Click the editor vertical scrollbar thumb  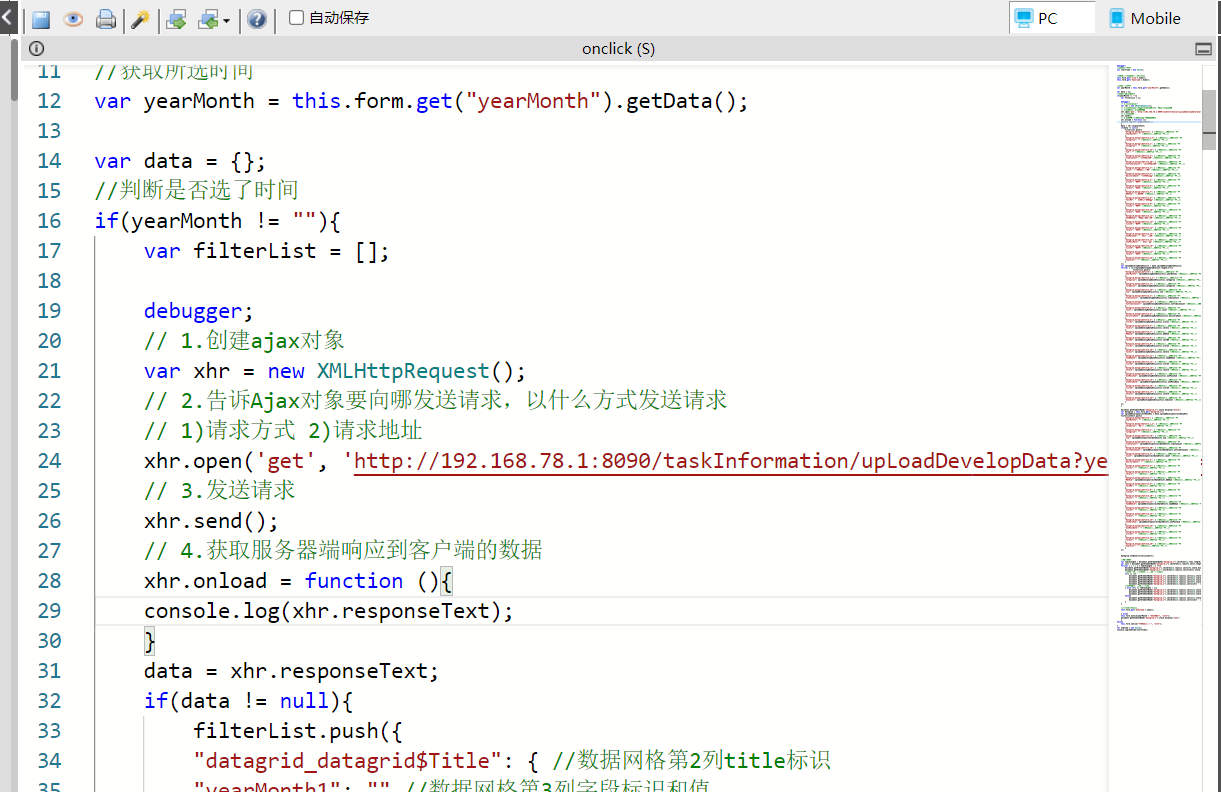pos(1209,119)
